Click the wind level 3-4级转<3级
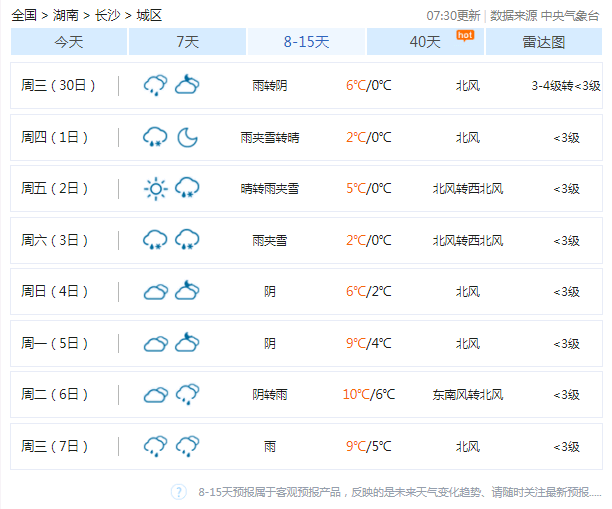 click(566, 85)
